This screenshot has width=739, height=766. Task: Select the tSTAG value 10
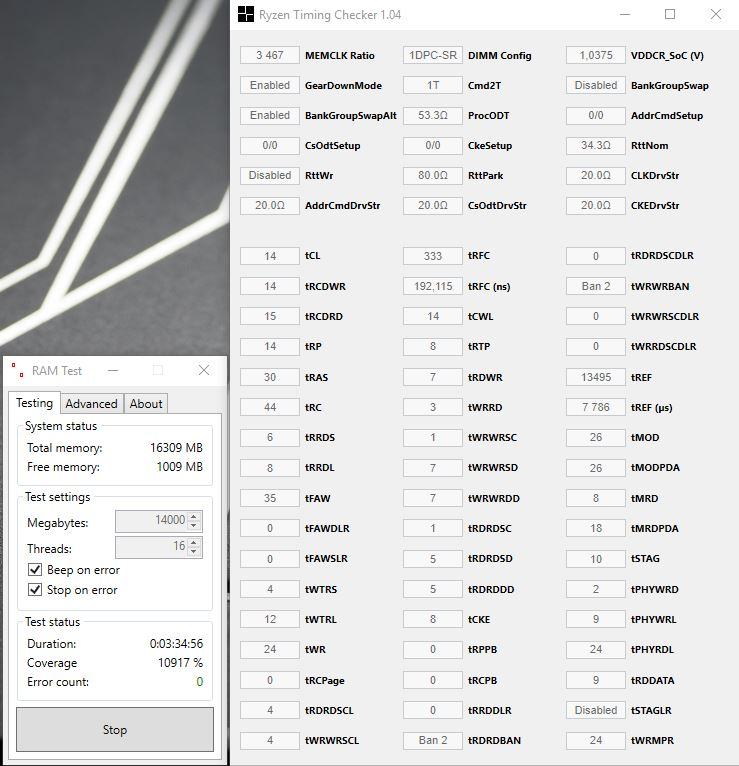pyautogui.click(x=596, y=559)
